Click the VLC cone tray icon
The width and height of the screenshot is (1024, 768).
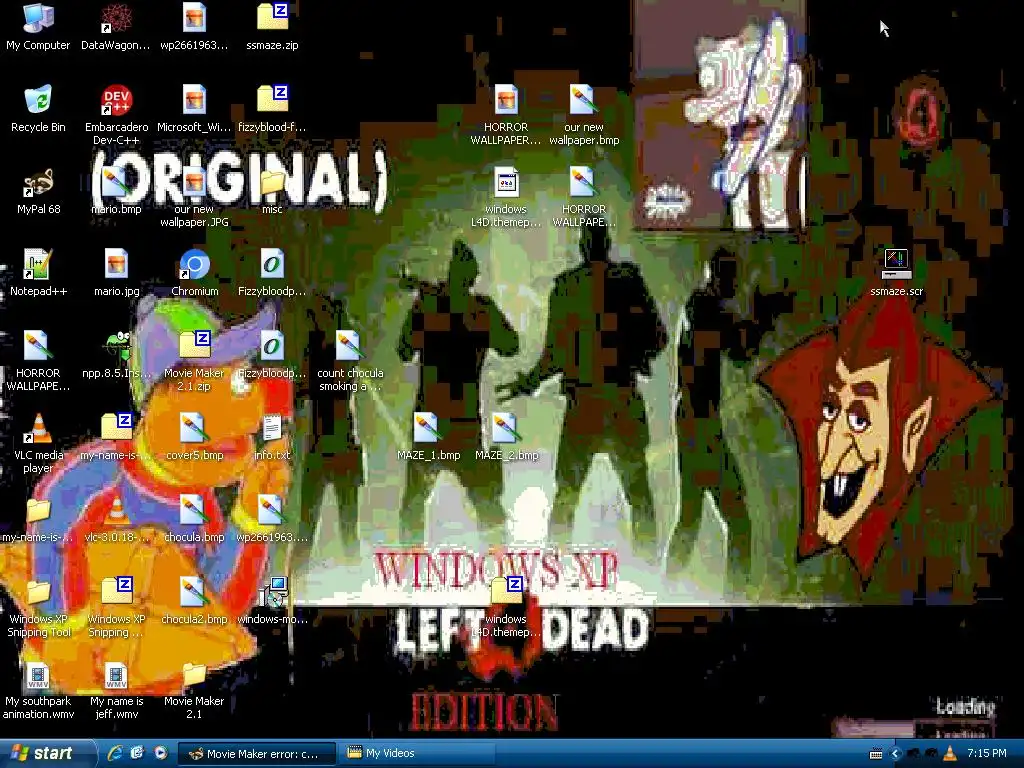point(950,754)
